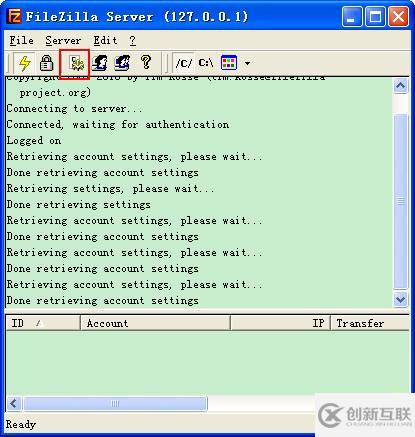Open the File menu
Viewport: 415px width, 437px height.
click(x=21, y=41)
